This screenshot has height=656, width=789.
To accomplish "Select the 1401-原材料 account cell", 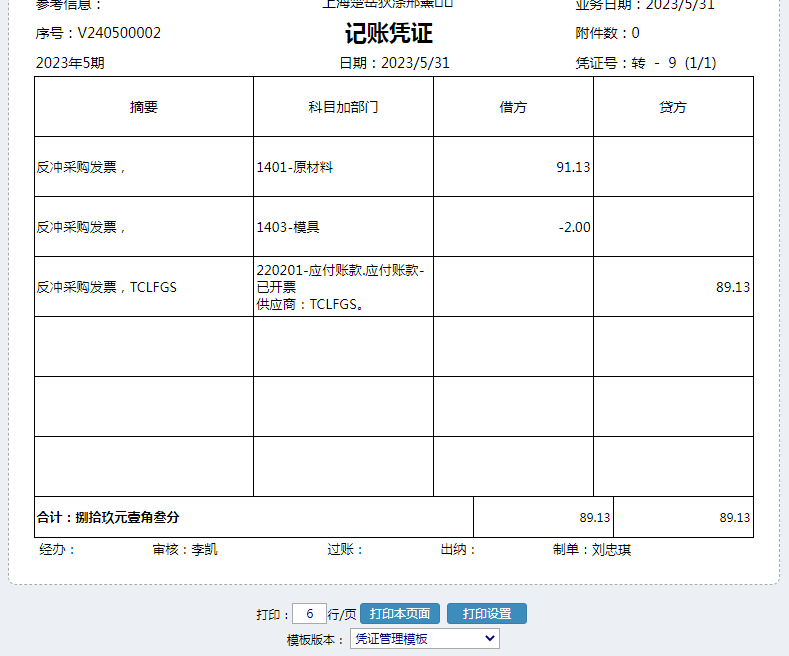I will tap(295, 167).
